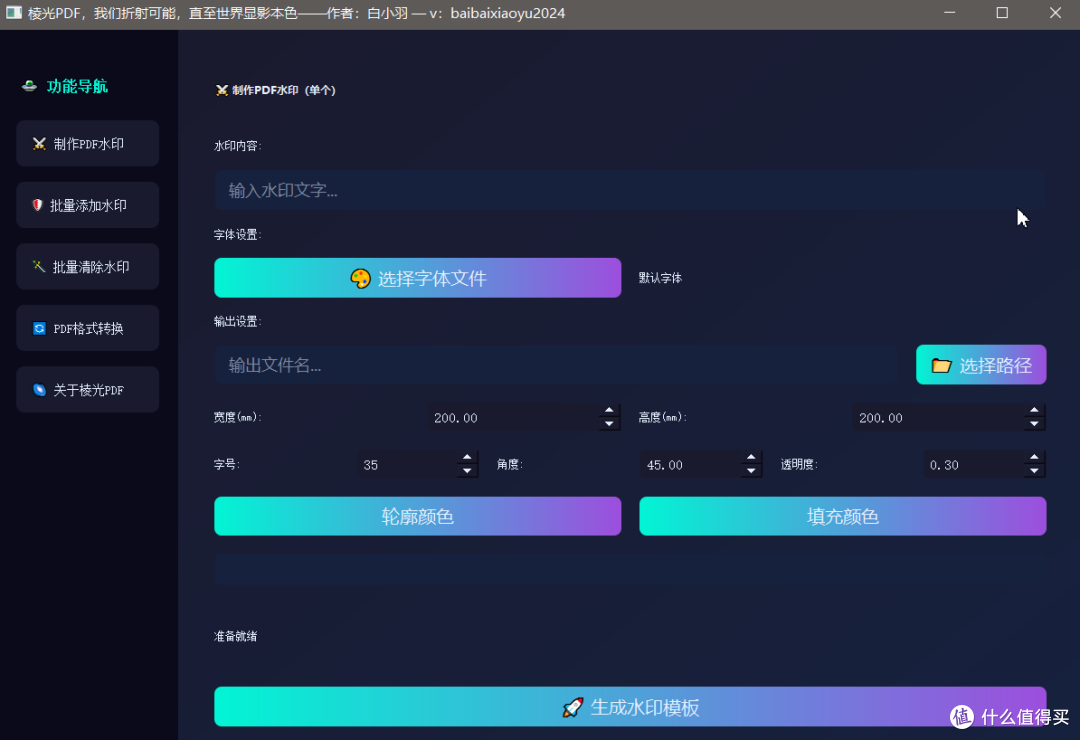Maximize the 棱光PDF window
This screenshot has height=740, width=1080.
pyautogui.click(x=1002, y=13)
